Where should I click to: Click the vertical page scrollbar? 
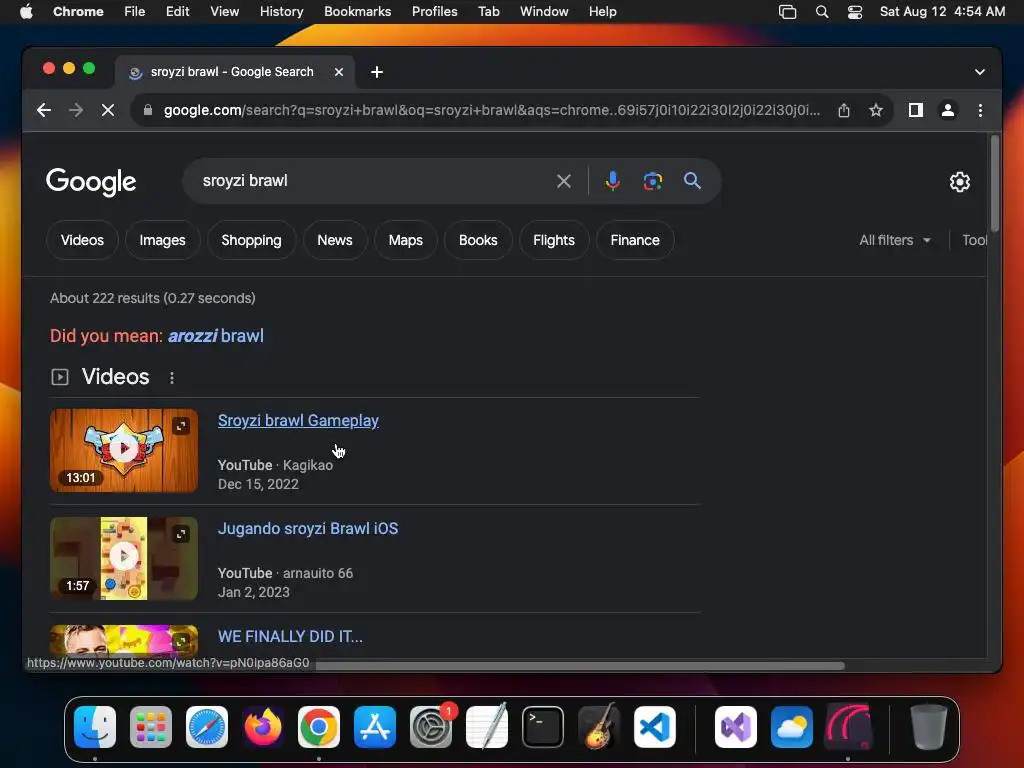tap(995, 184)
